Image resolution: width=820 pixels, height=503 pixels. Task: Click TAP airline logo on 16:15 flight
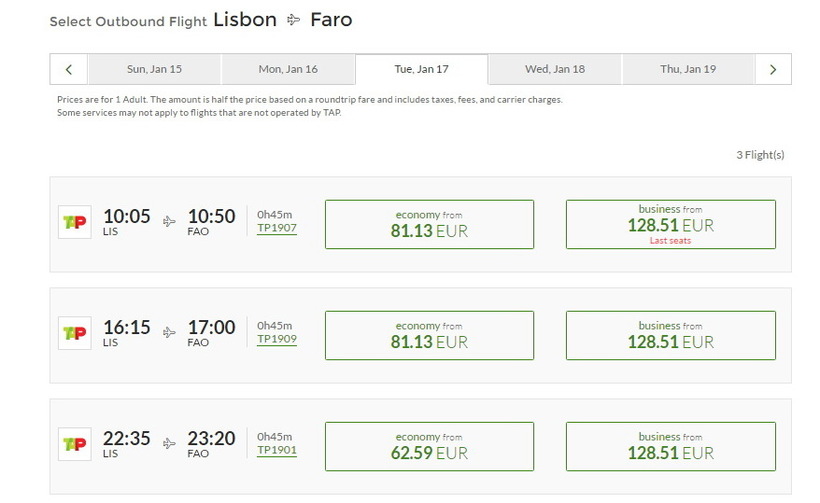tap(75, 333)
